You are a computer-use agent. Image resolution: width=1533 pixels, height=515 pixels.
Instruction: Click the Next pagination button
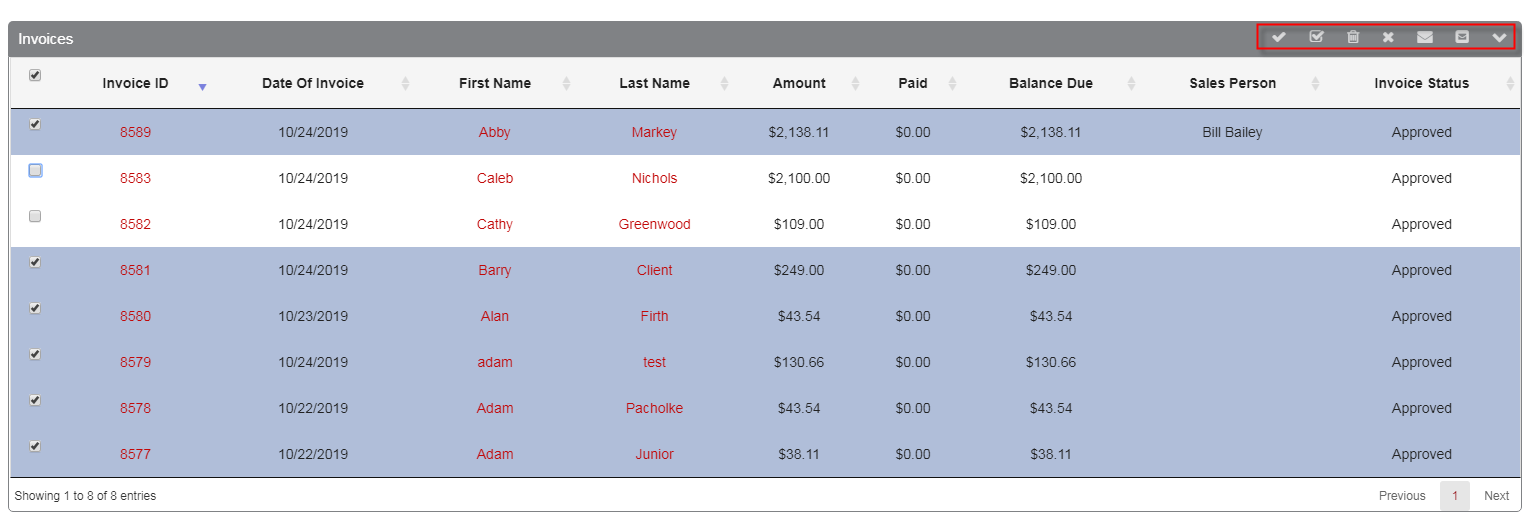click(x=1496, y=495)
